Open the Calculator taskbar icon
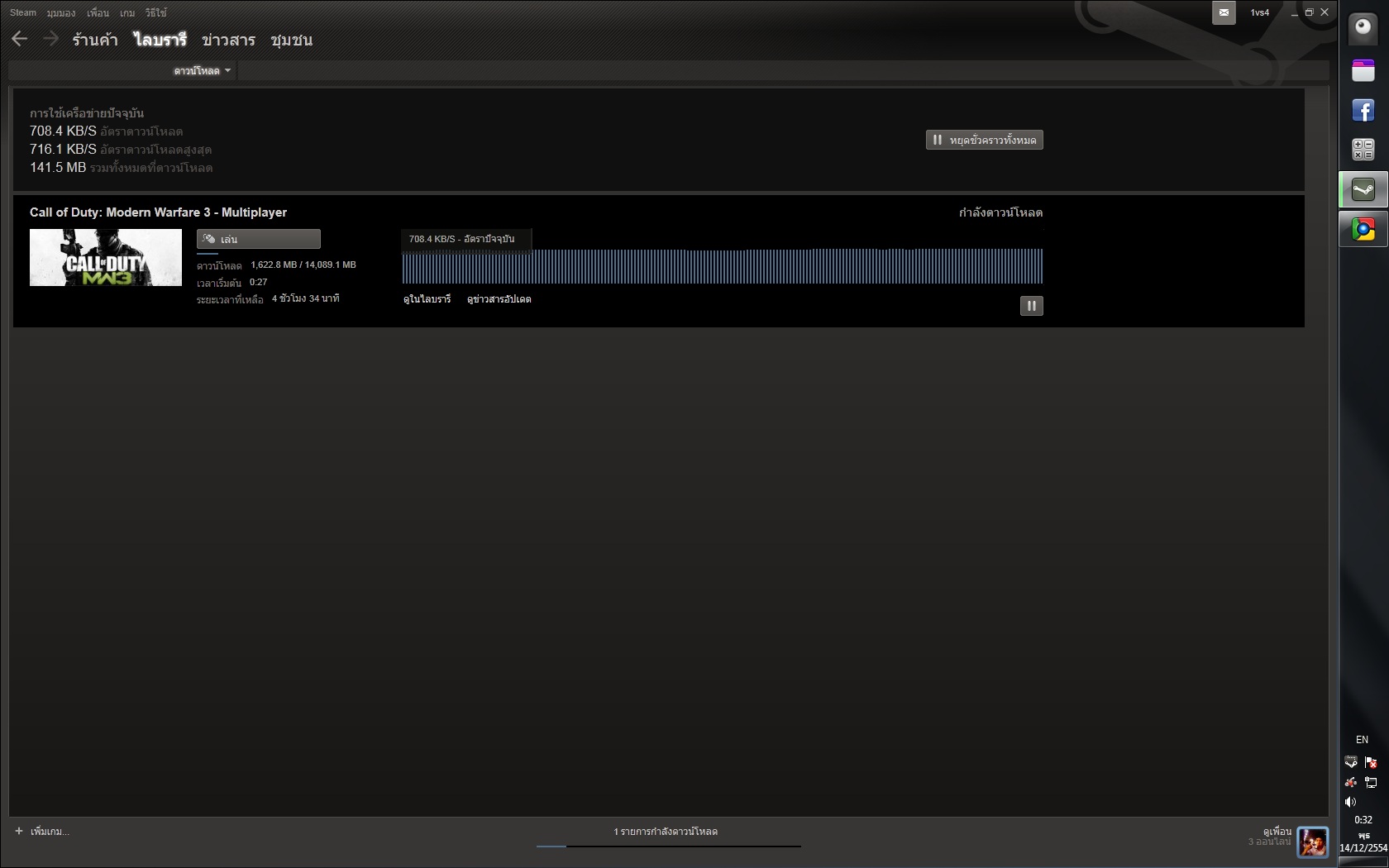Screen dimensions: 1389x868 1363,150
